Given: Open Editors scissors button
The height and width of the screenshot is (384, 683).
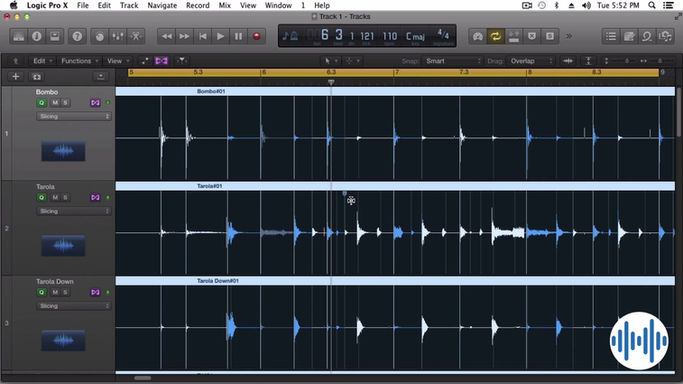Looking at the screenshot, I should [136, 36].
